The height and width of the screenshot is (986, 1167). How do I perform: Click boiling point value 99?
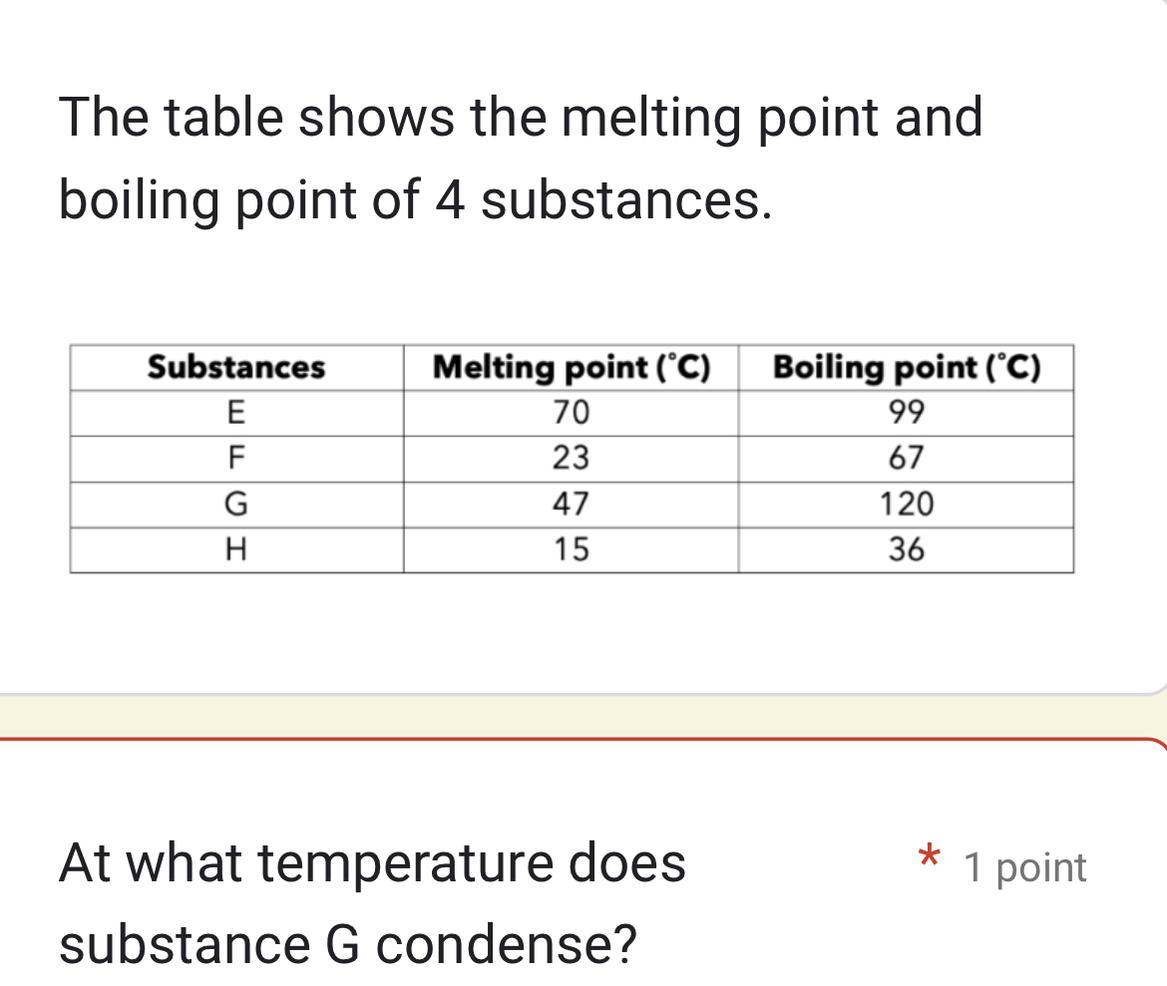[907, 413]
